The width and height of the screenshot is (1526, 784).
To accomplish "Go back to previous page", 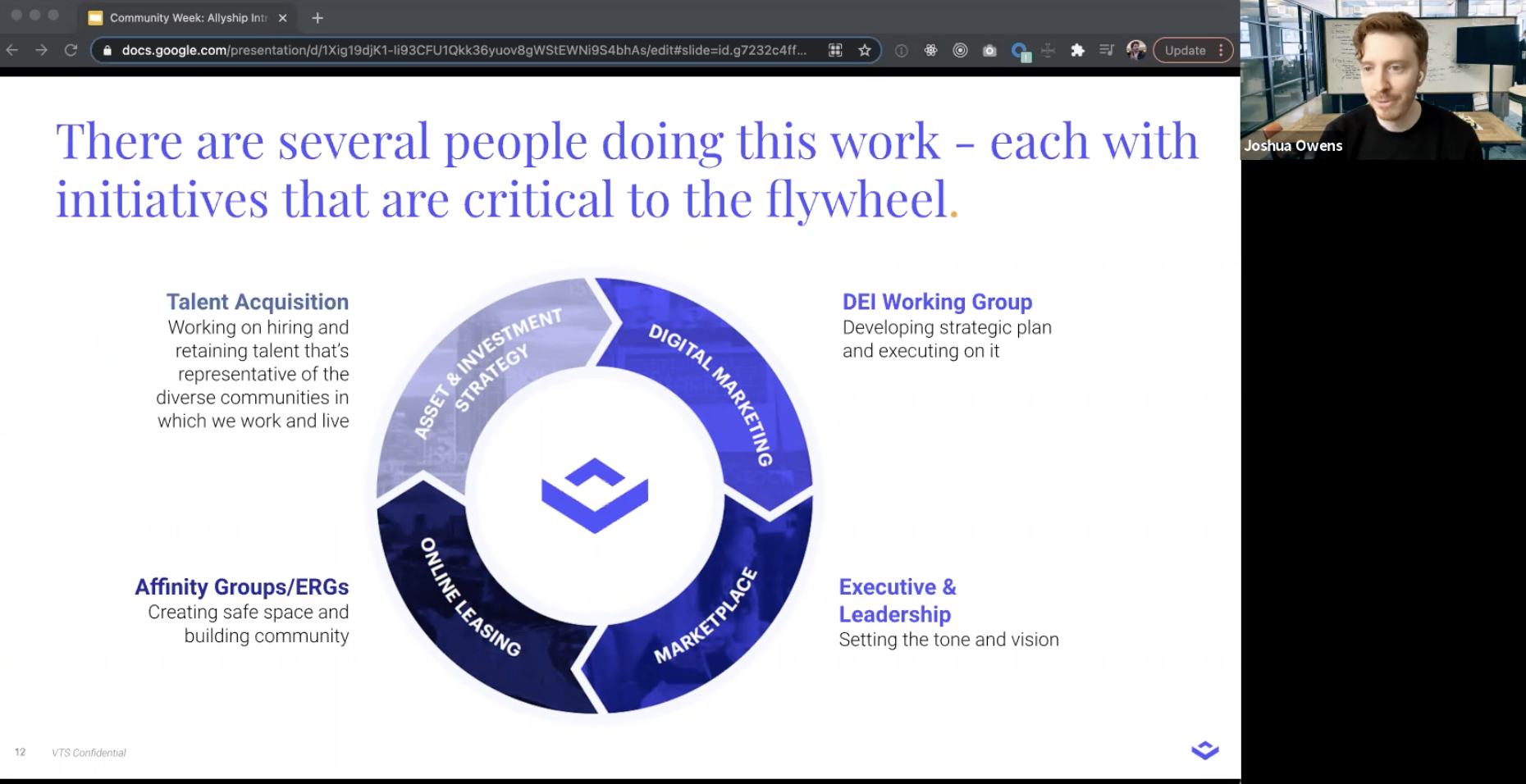I will (x=12, y=50).
